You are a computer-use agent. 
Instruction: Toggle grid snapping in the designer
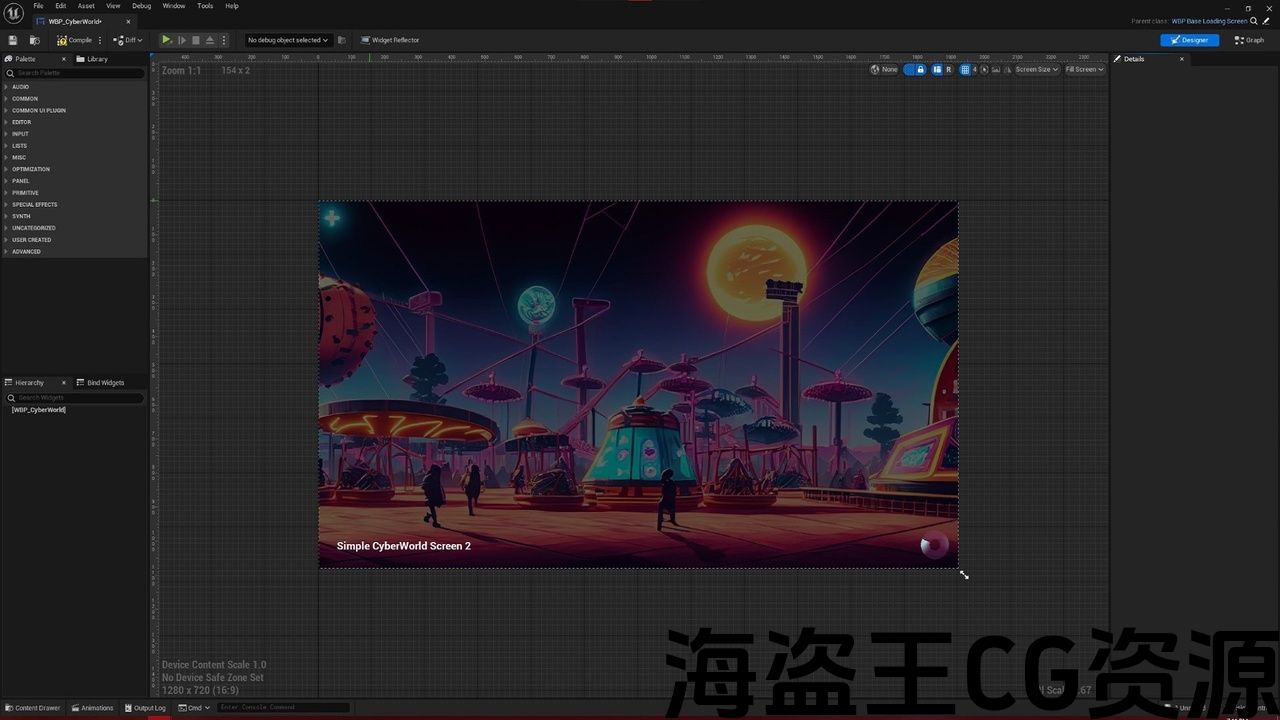[x=965, y=70]
